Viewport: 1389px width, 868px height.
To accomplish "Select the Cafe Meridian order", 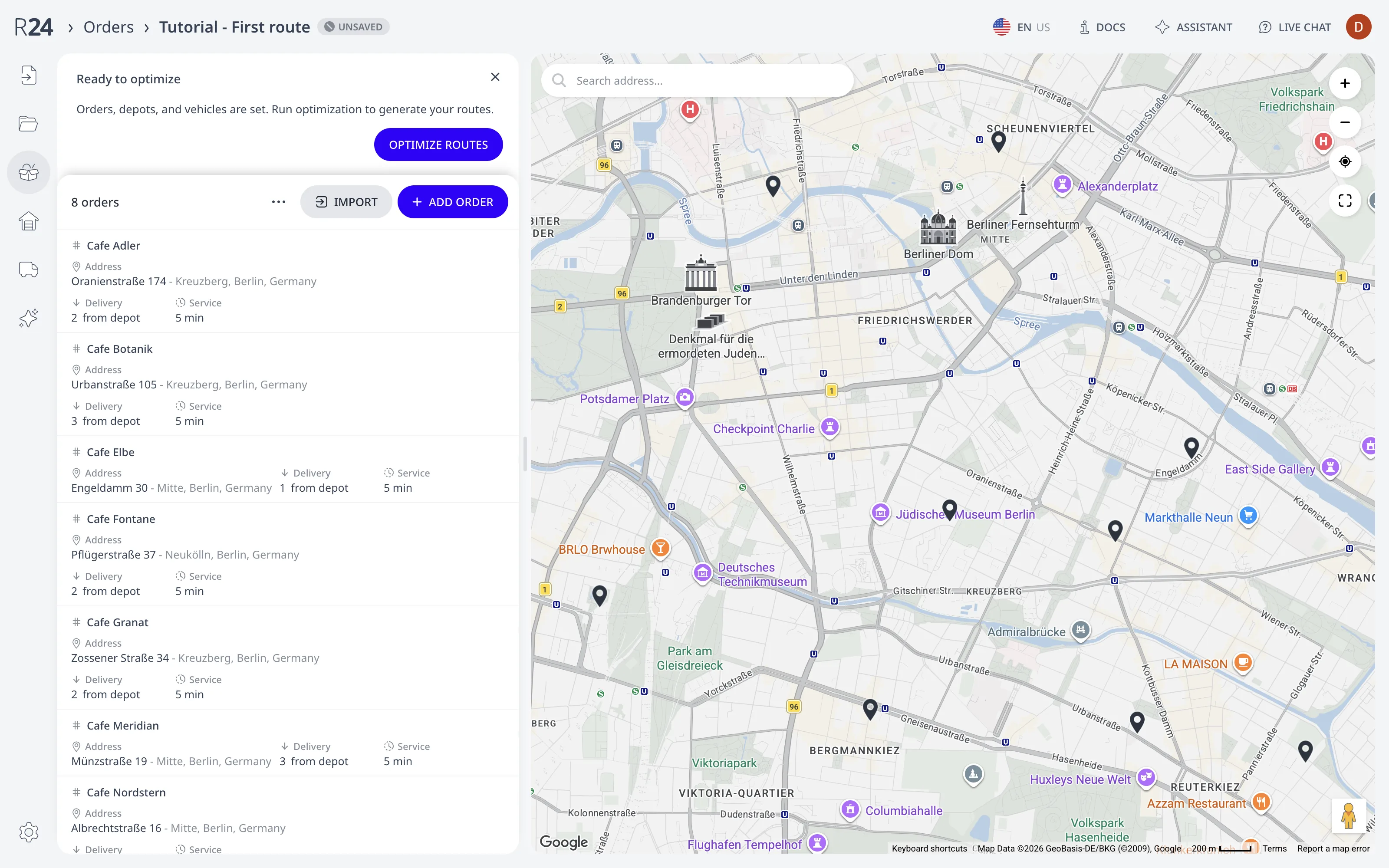I will click(x=288, y=743).
